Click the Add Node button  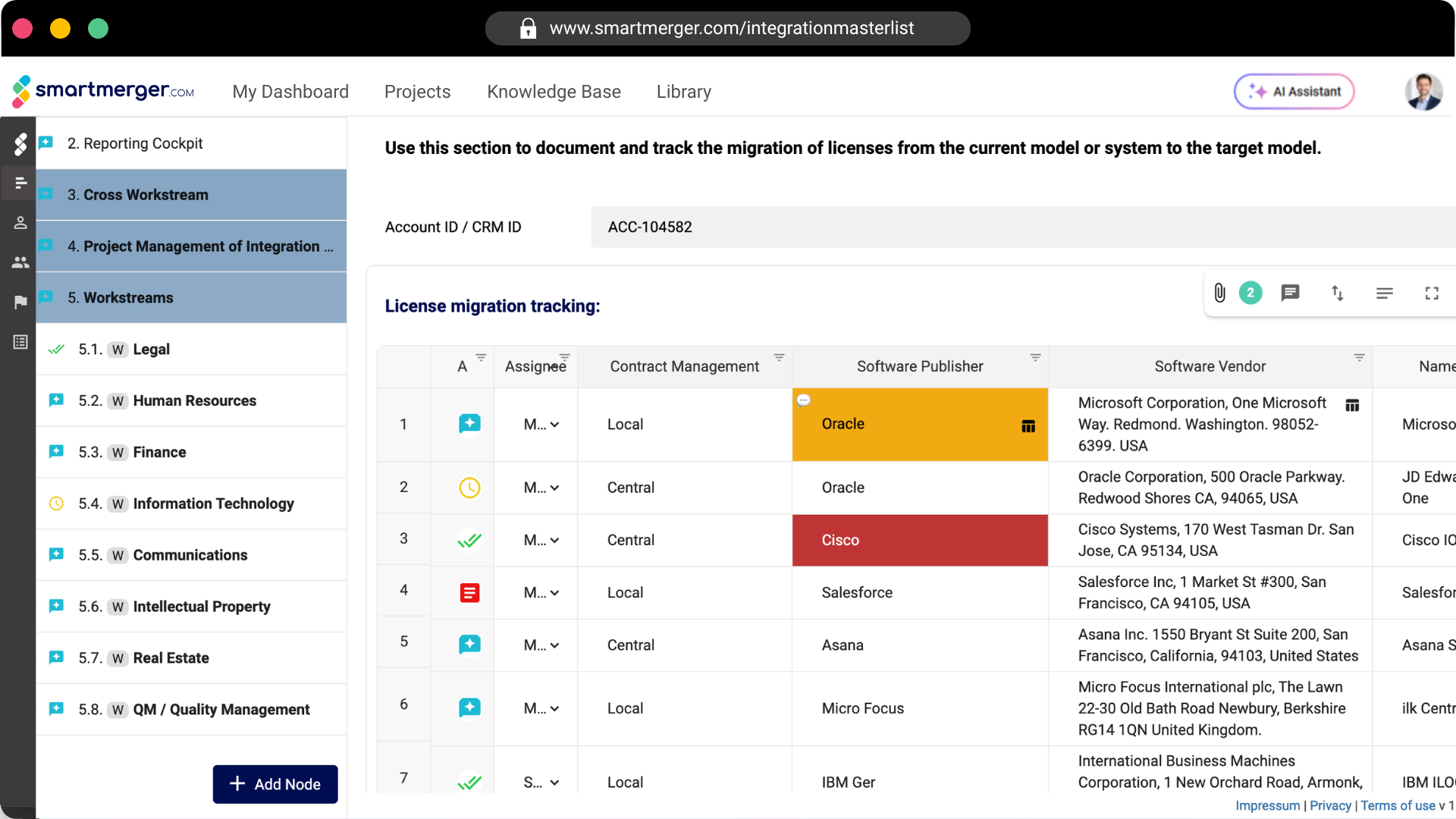[275, 783]
